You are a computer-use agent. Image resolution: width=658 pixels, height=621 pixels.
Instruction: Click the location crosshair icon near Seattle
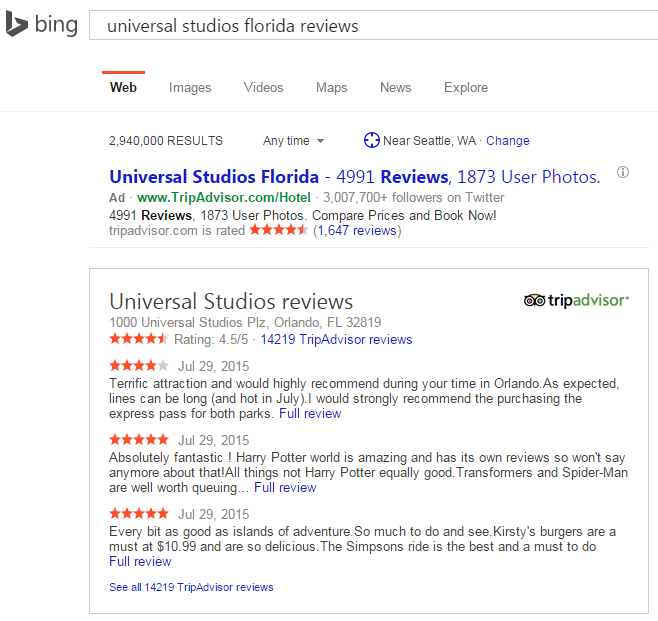(372, 140)
